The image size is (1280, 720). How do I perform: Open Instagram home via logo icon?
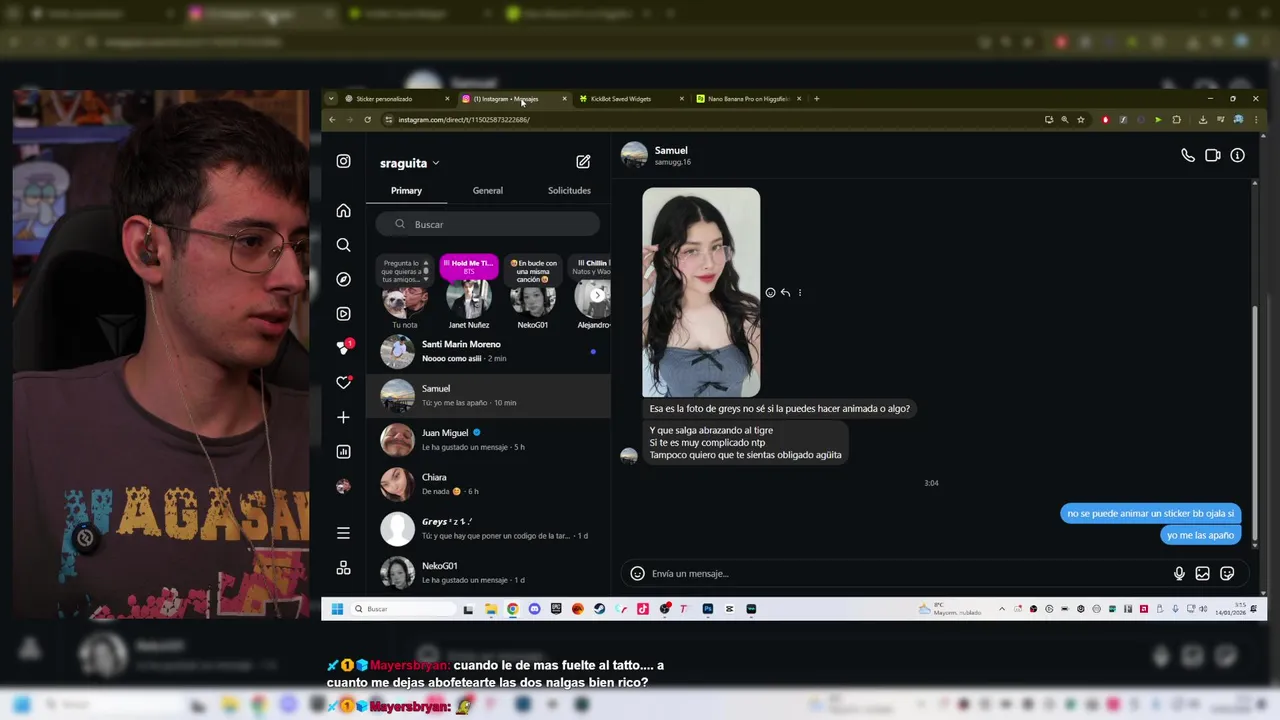tap(343, 161)
